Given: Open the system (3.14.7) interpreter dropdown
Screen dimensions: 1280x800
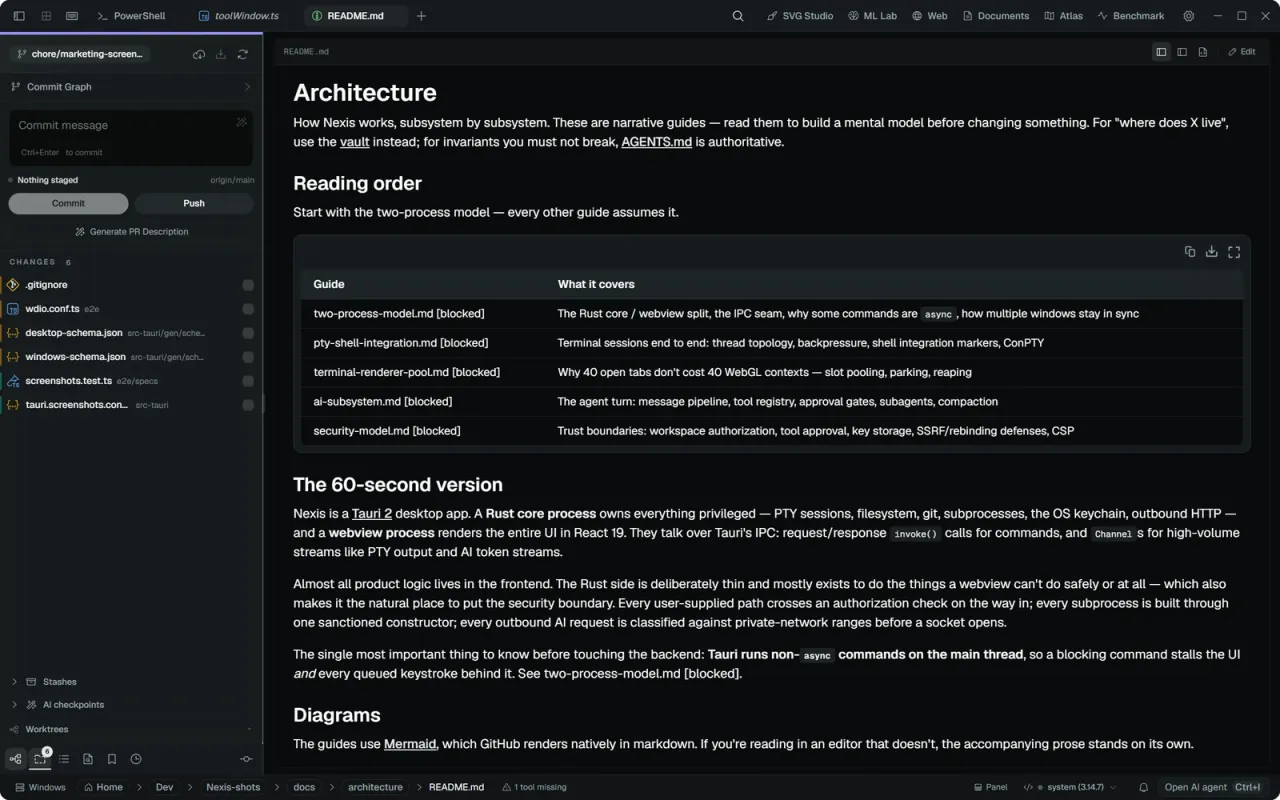Looking at the screenshot, I should point(1070,787).
